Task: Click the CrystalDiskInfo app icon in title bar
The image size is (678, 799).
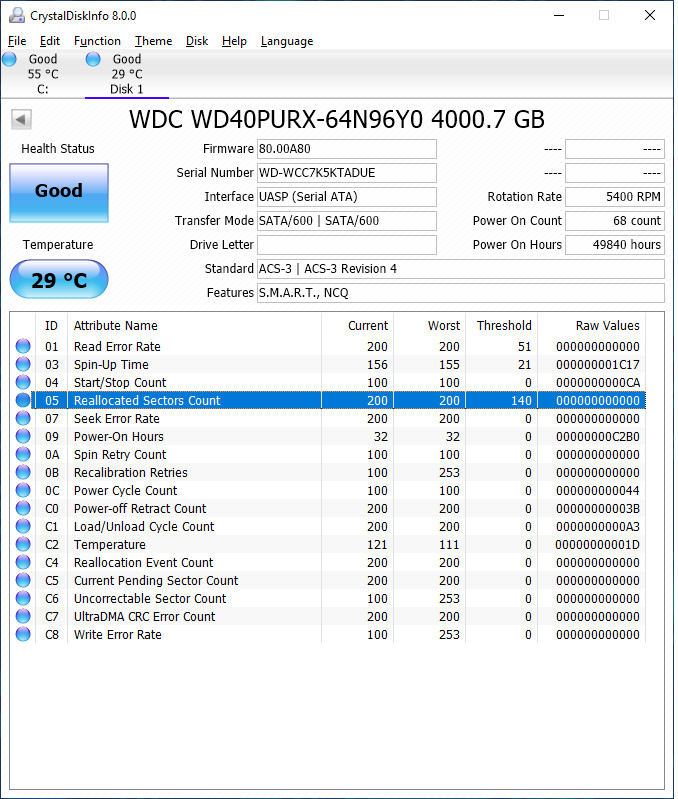Action: click(x=17, y=15)
